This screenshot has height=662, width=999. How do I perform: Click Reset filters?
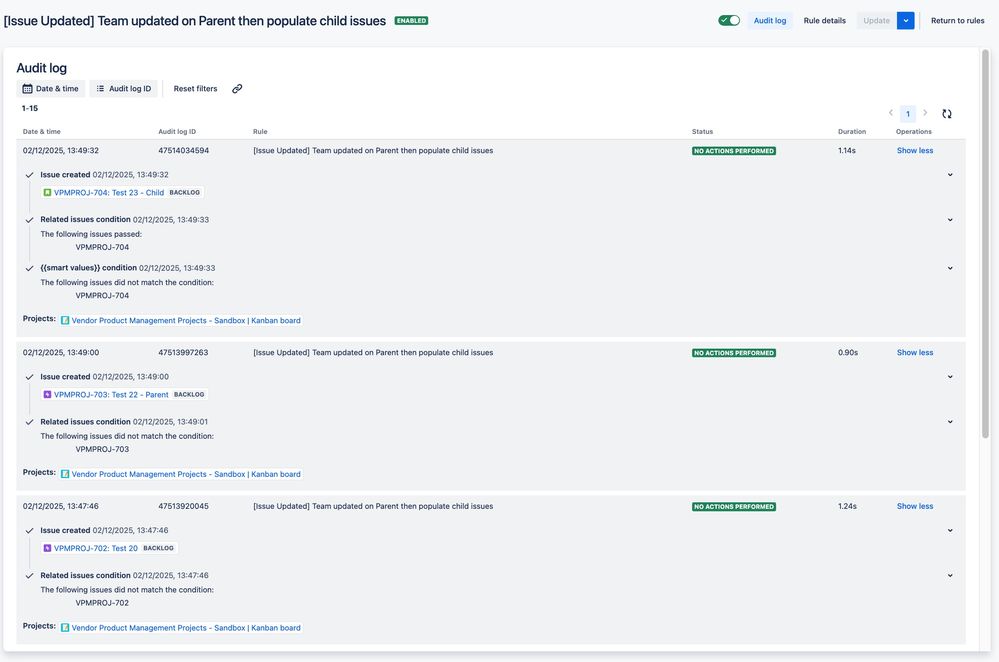[195, 89]
